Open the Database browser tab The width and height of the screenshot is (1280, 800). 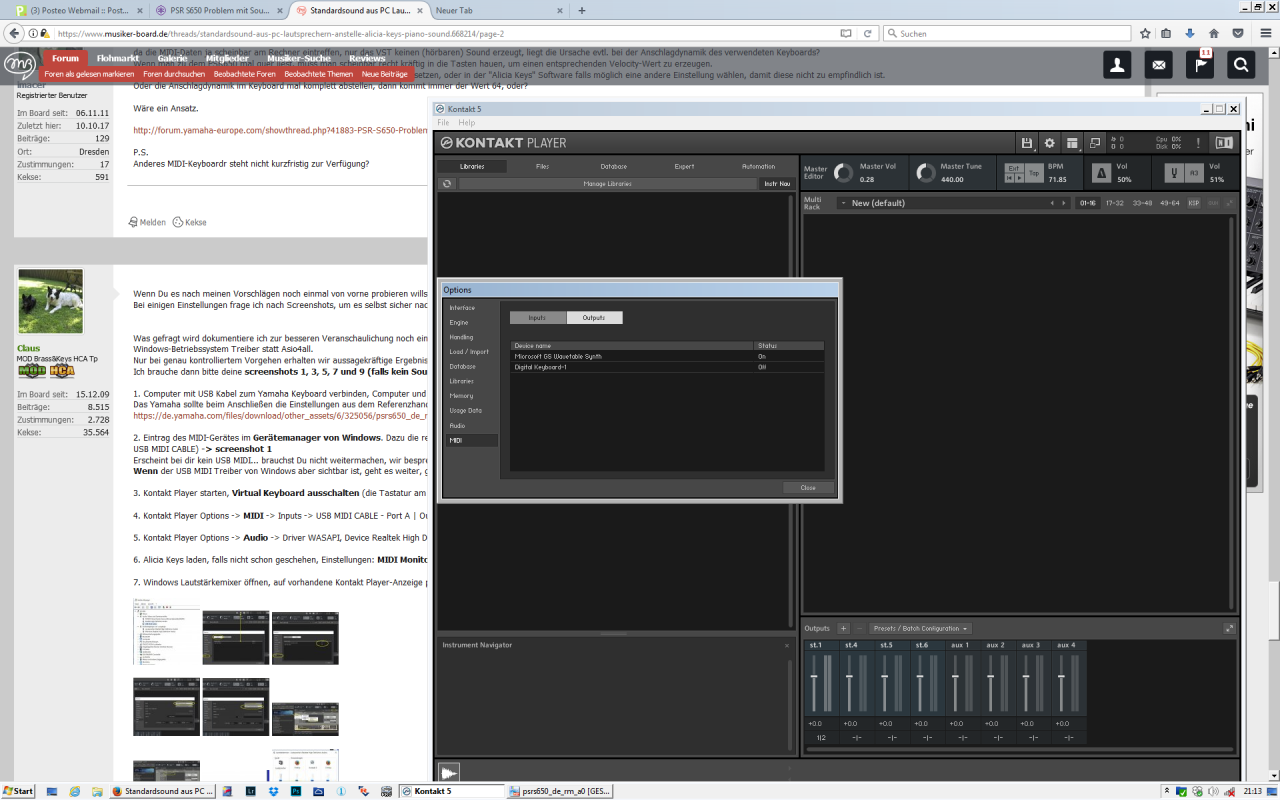click(614, 167)
